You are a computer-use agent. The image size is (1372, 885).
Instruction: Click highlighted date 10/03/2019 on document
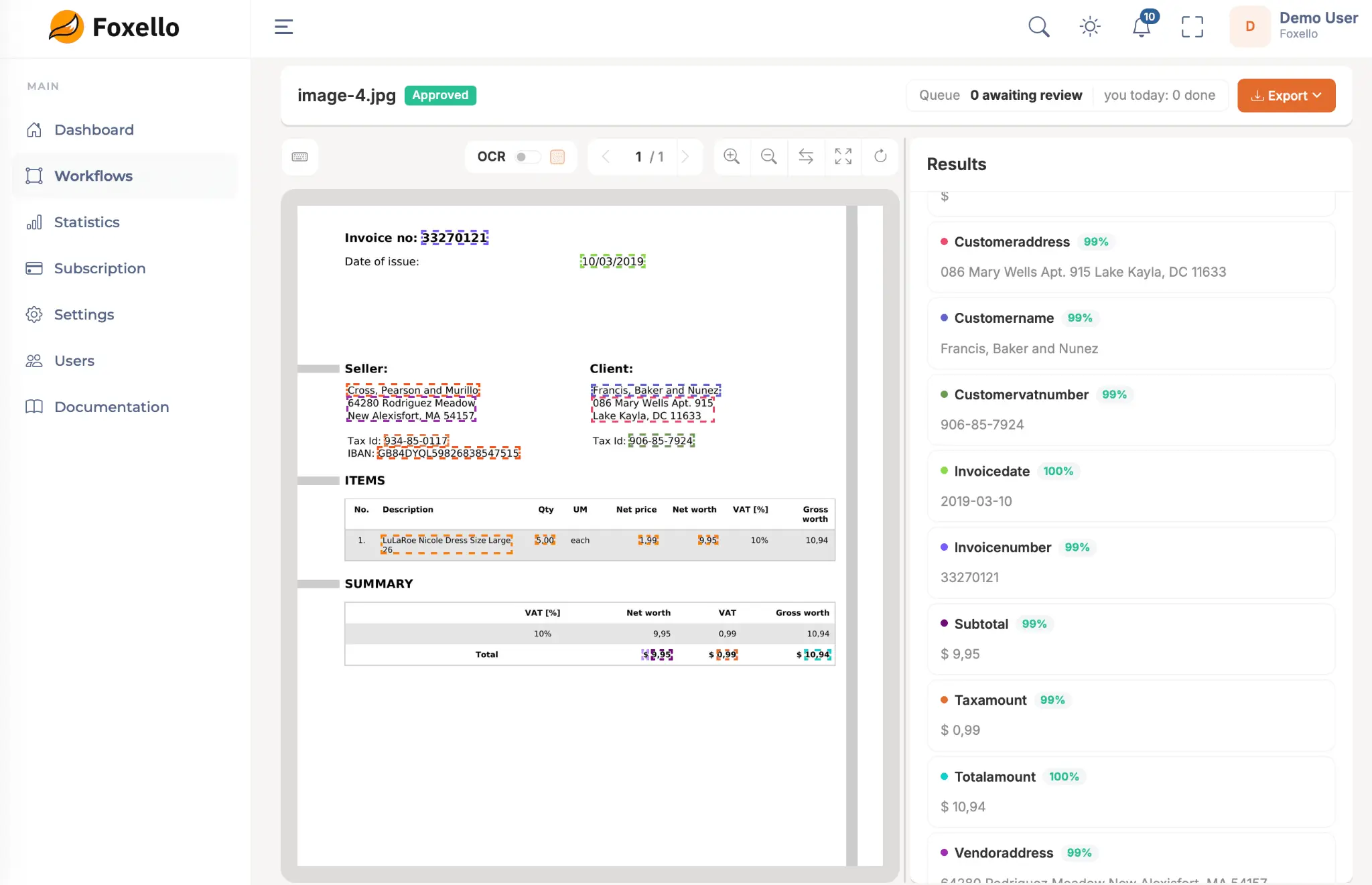[x=612, y=261]
